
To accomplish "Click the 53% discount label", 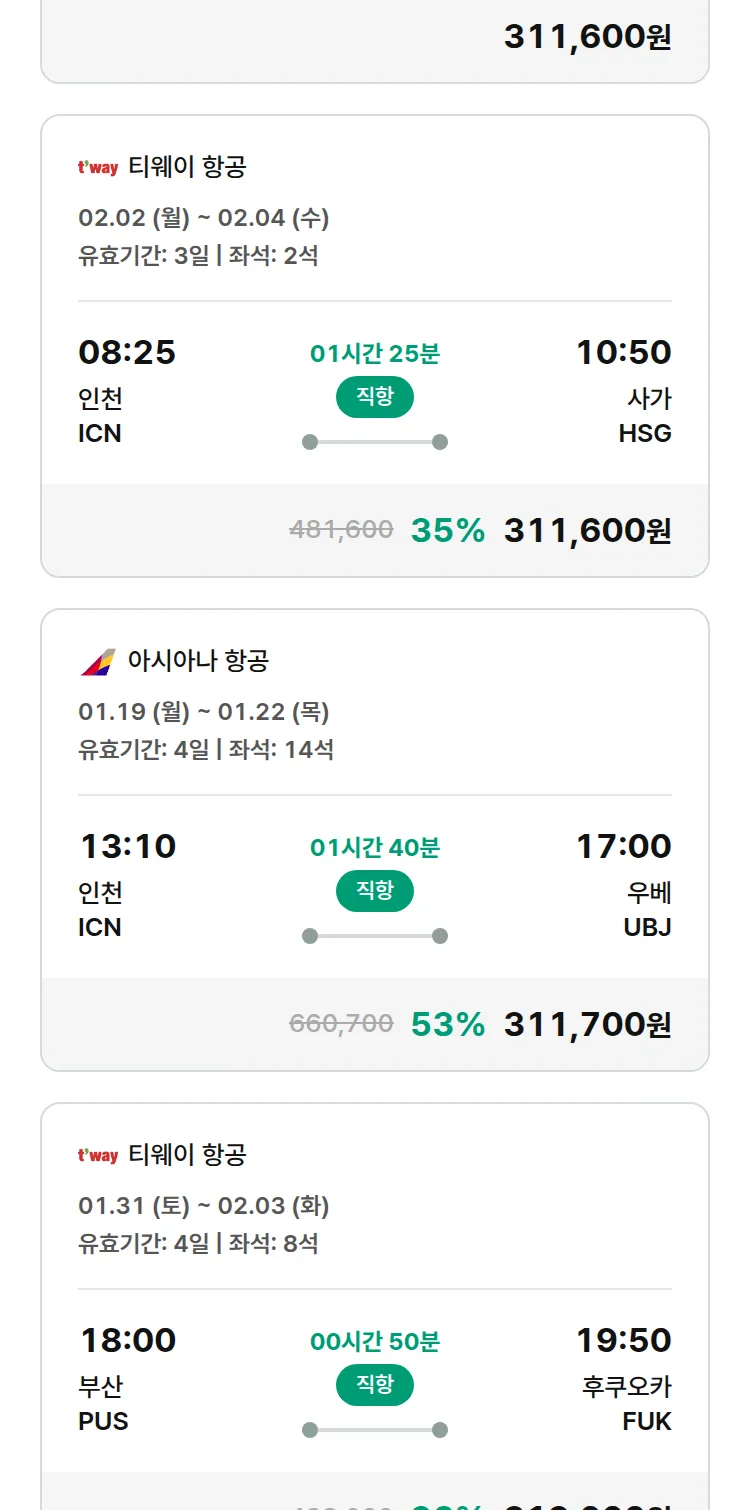I will pos(447,1024).
